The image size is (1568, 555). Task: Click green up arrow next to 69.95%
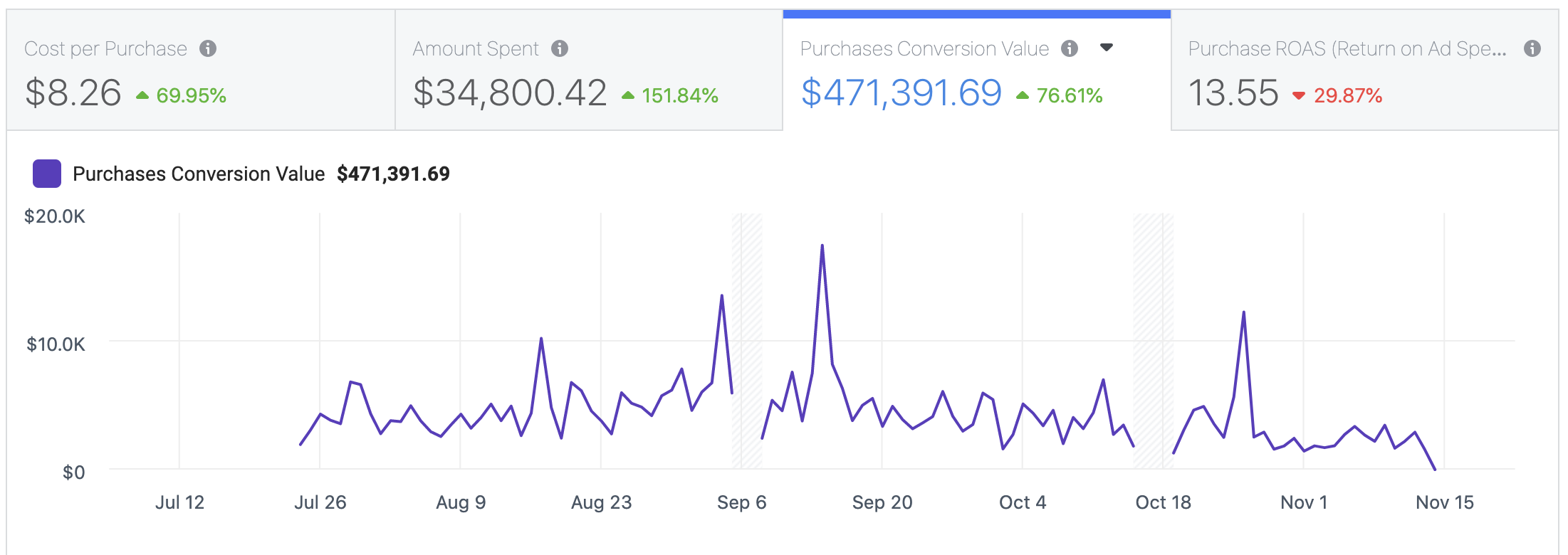(142, 95)
